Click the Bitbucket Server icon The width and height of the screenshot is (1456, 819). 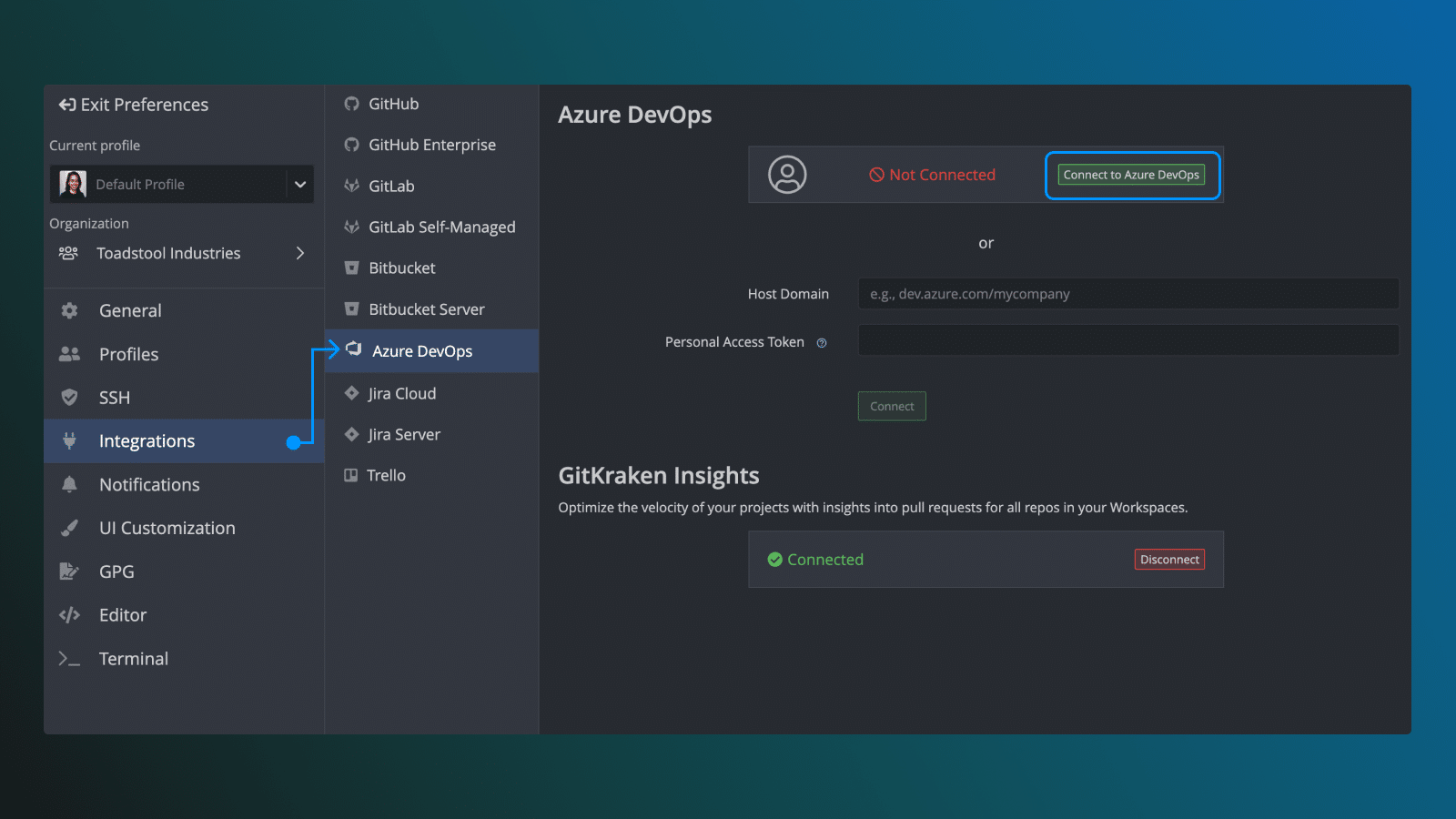[x=351, y=309]
